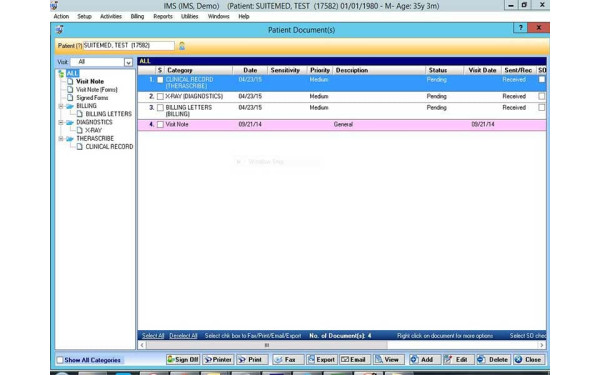This screenshot has width=600, height=375.
Task: Select Visit Note (Forms) tree item
Action: 97,90
